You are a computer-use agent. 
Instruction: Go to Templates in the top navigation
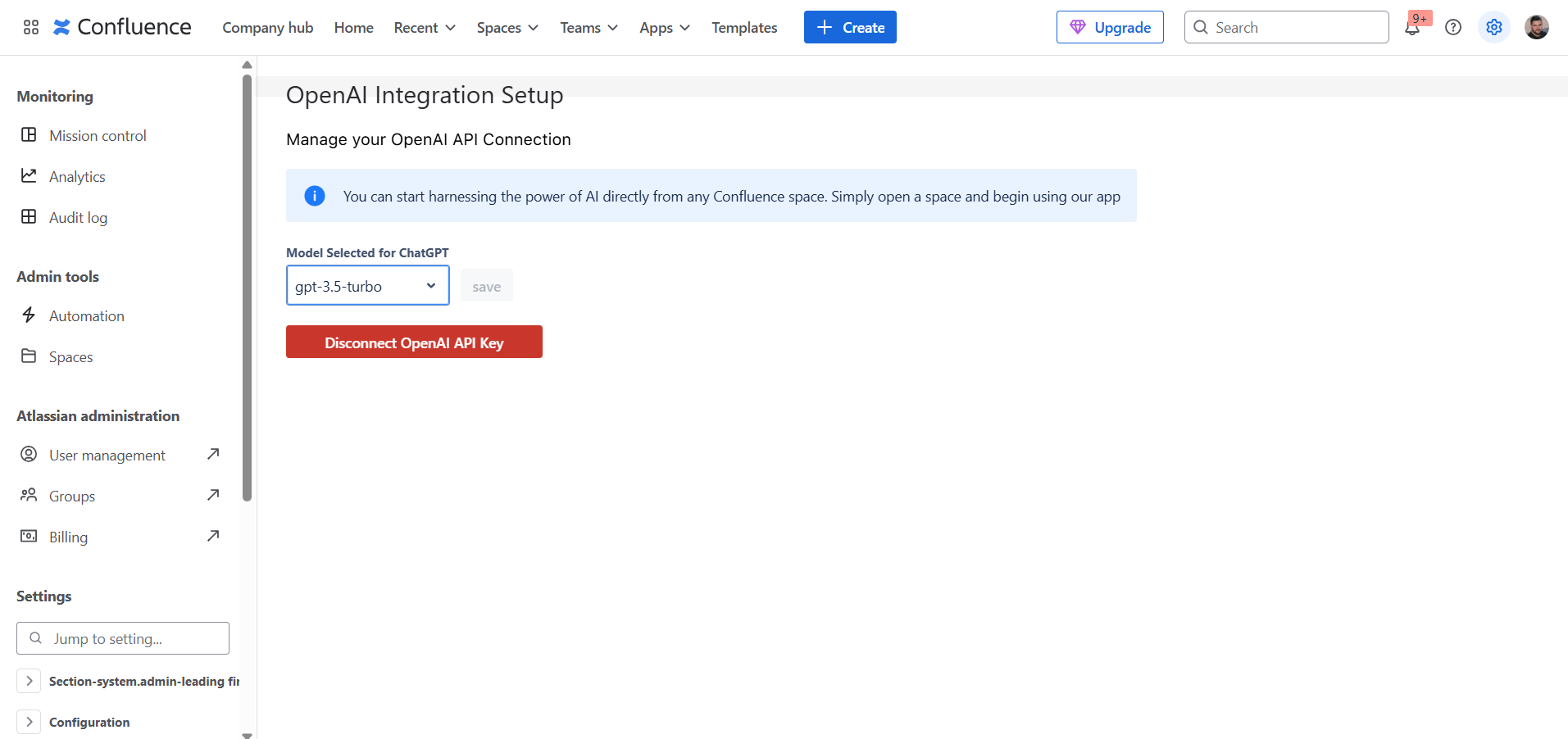744,28
